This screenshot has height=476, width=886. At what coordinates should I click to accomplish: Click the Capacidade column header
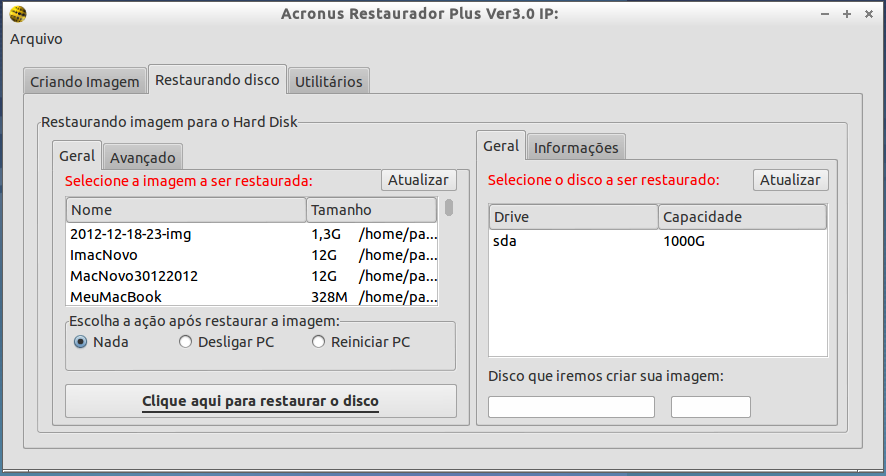tap(742, 217)
